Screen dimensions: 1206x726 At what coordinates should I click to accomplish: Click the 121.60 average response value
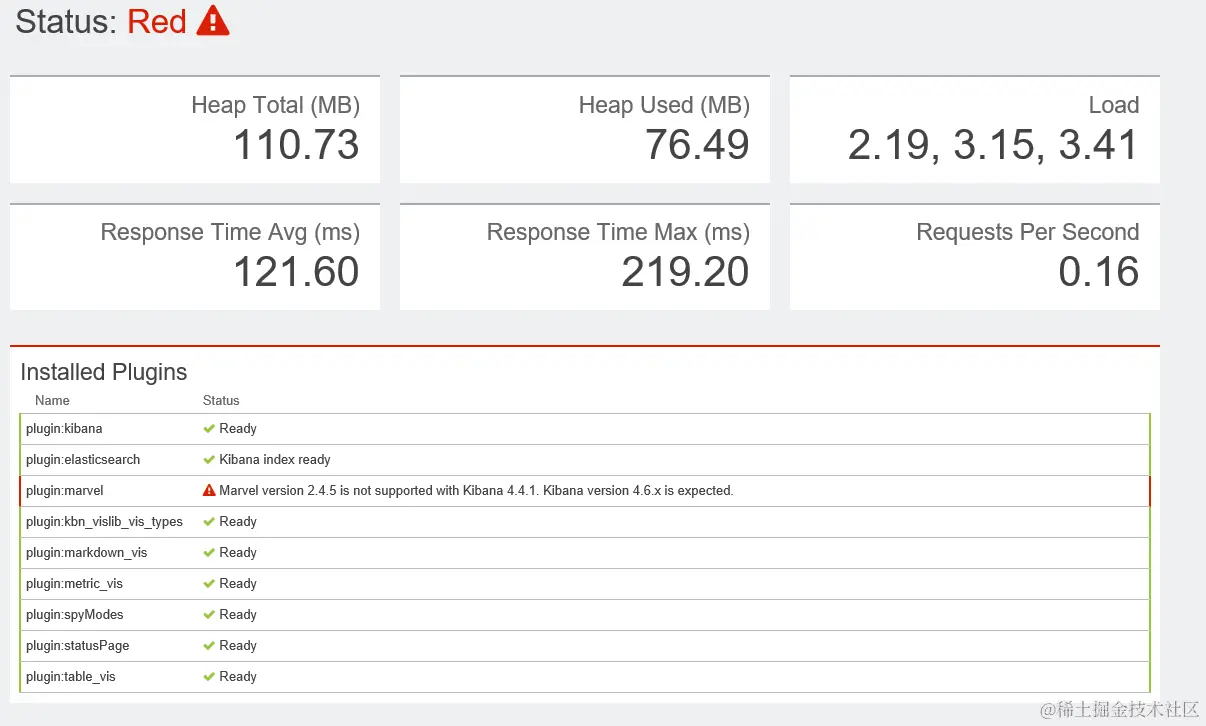point(296,272)
